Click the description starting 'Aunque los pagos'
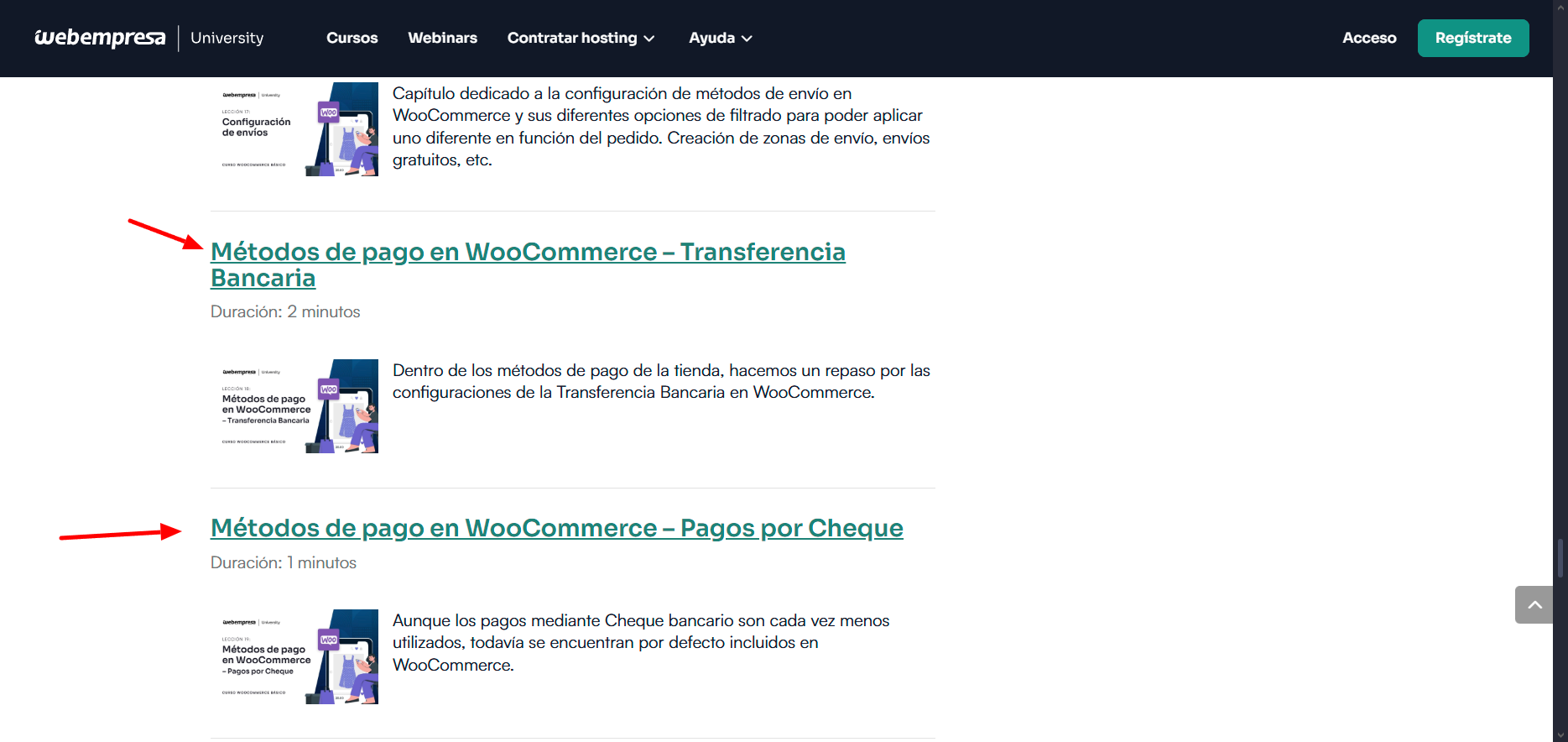The image size is (1568, 742). point(641,643)
